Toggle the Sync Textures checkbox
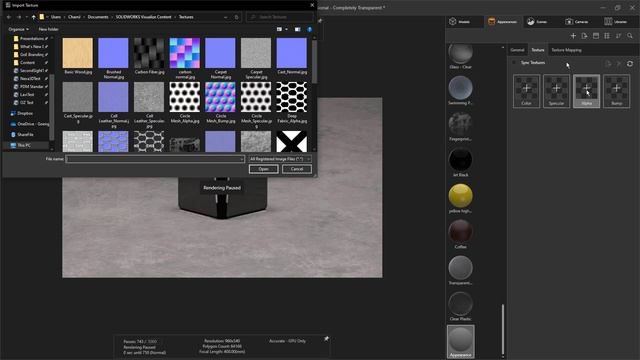 point(514,63)
